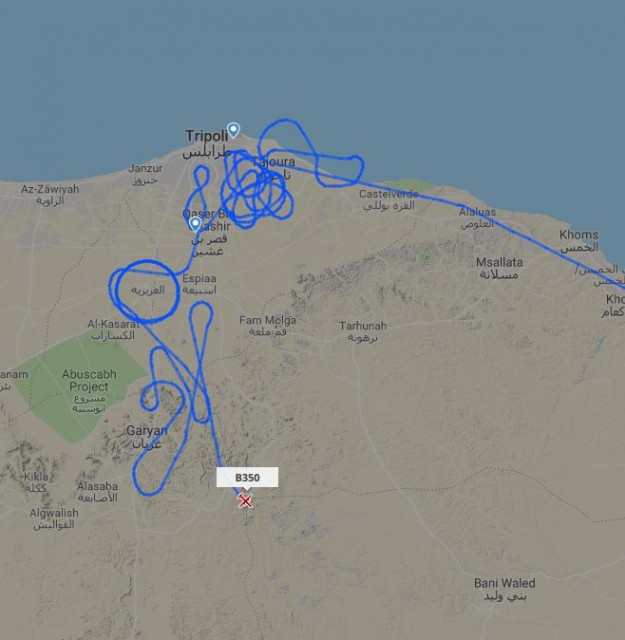Click the Khoms city label

(x=578, y=235)
